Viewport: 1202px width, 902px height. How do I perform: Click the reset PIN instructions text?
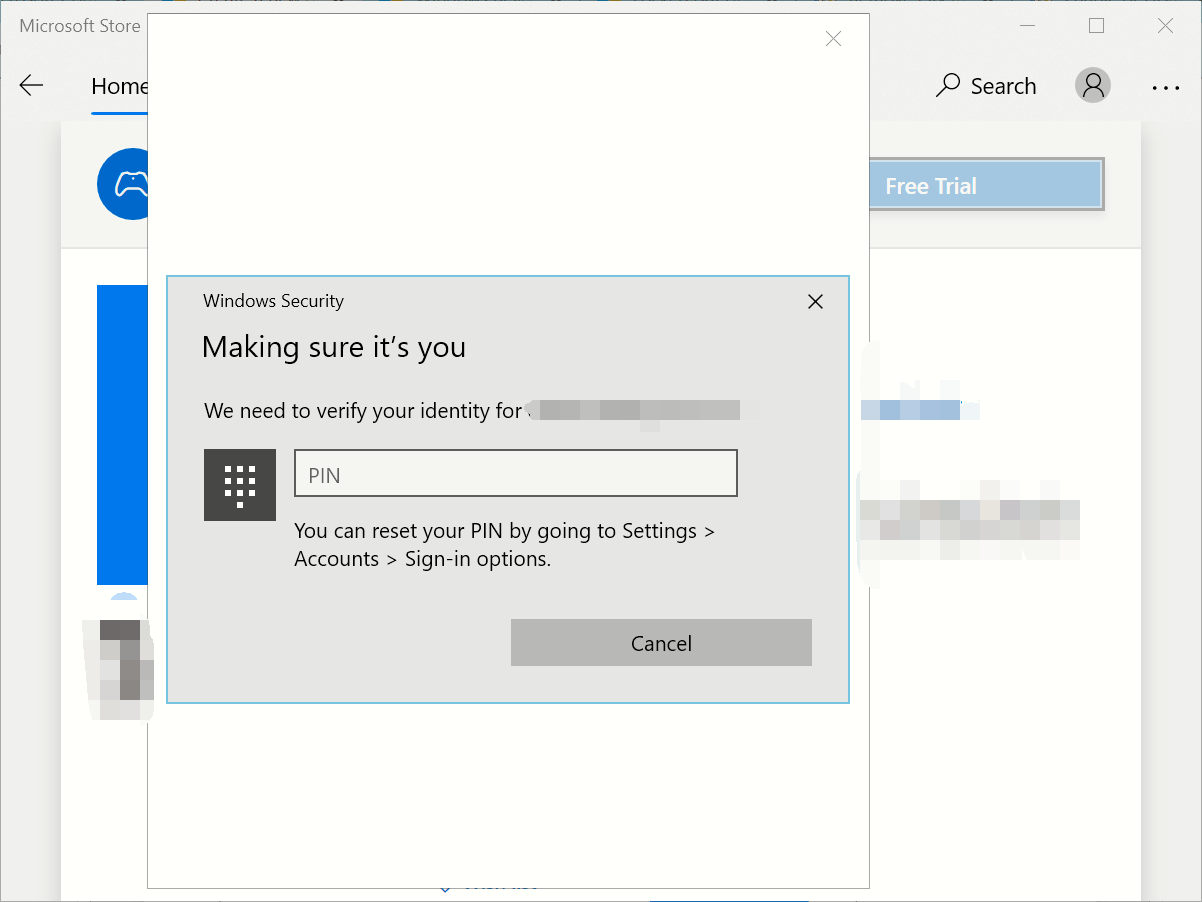tap(504, 545)
